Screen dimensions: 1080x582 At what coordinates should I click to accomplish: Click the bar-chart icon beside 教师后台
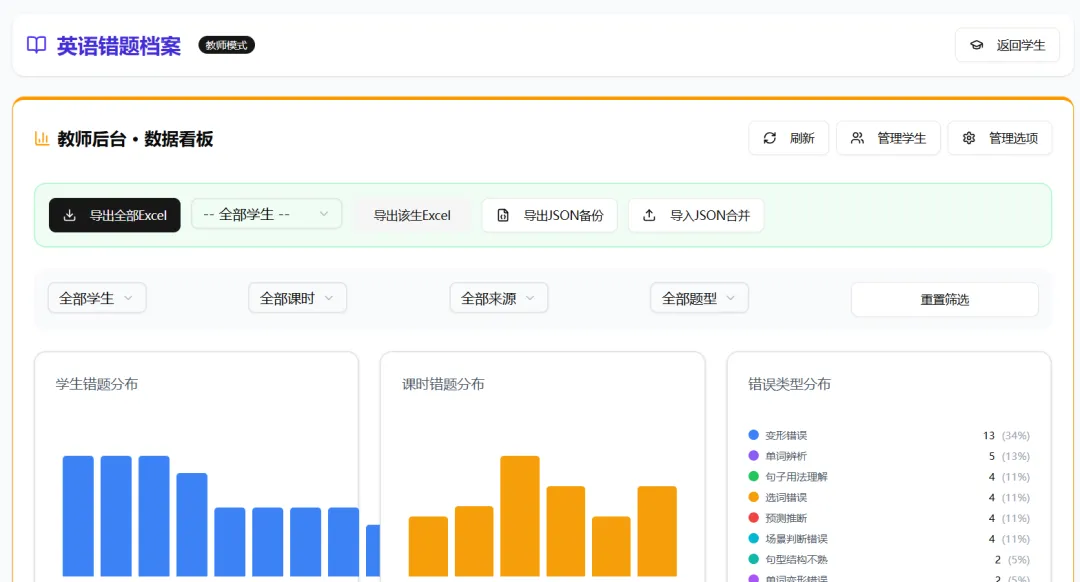click(41, 138)
